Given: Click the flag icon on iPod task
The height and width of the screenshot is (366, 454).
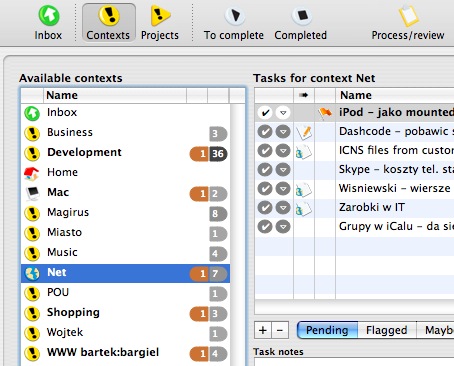Looking at the screenshot, I should click(325, 113).
